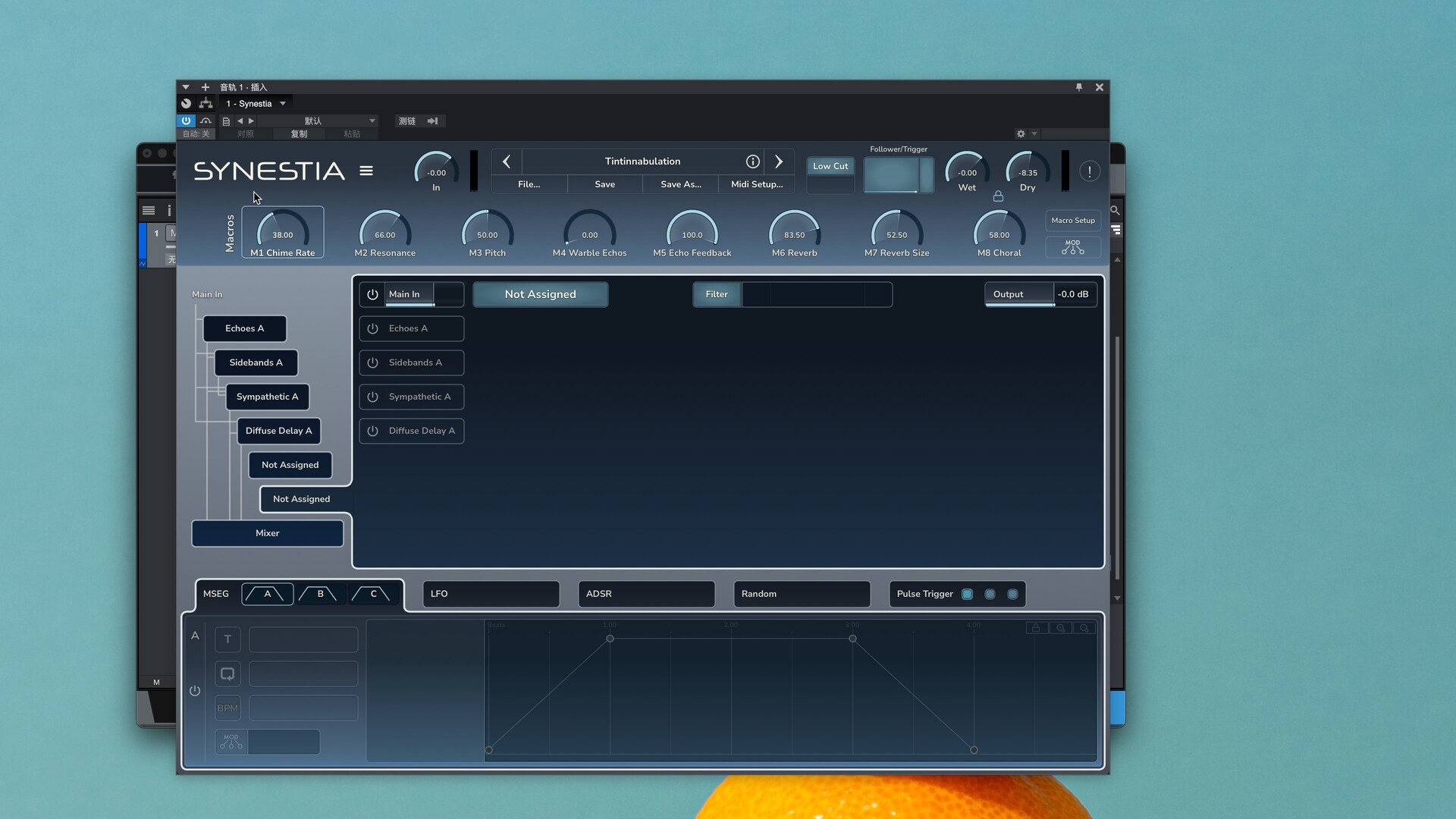
Task: Open the preset info icon
Action: coord(752,162)
